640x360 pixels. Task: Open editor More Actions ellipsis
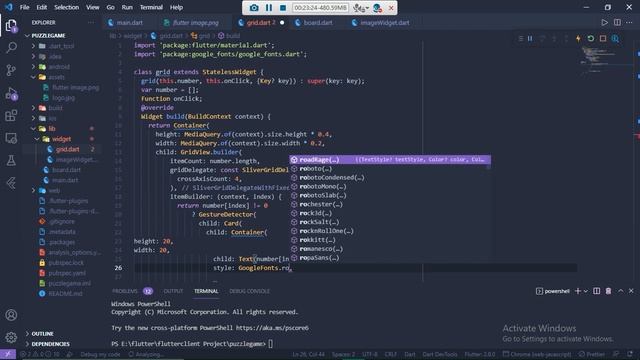[x=629, y=23]
